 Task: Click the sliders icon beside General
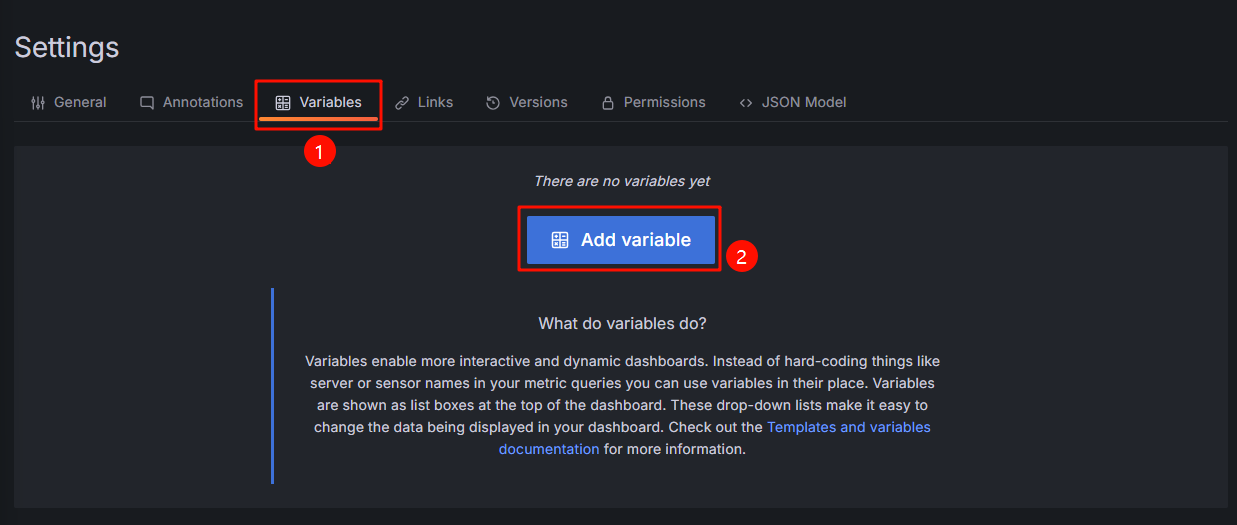pyautogui.click(x=38, y=102)
